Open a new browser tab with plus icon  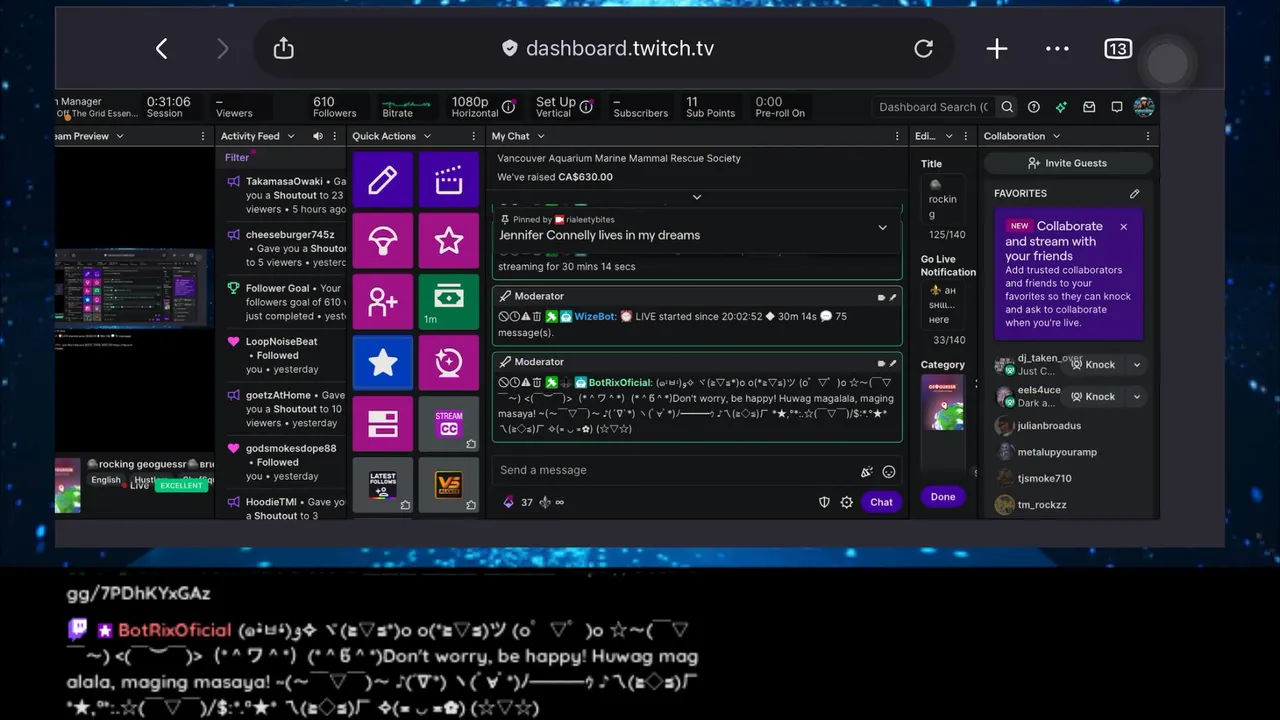[996, 49]
